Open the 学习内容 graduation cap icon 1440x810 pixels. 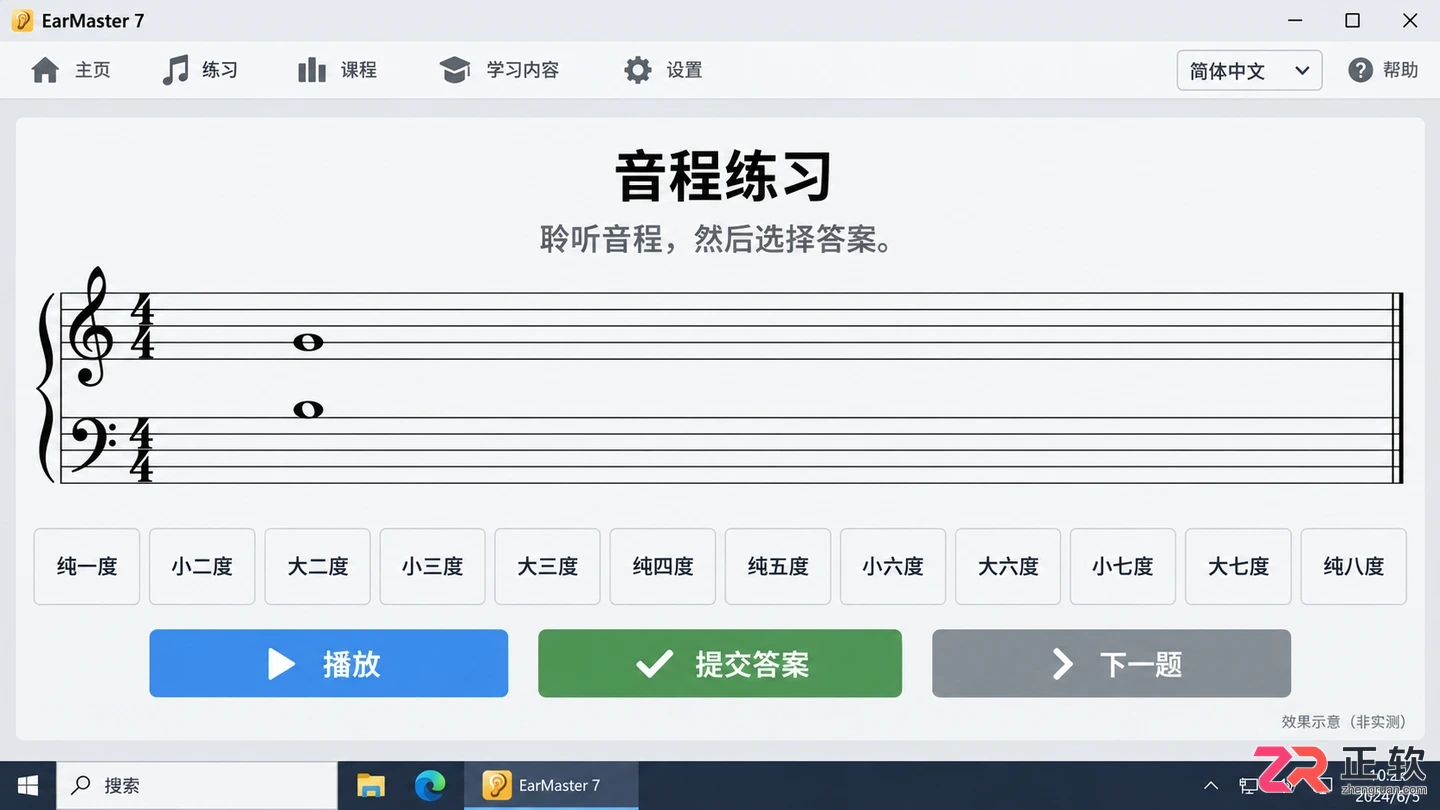click(455, 70)
